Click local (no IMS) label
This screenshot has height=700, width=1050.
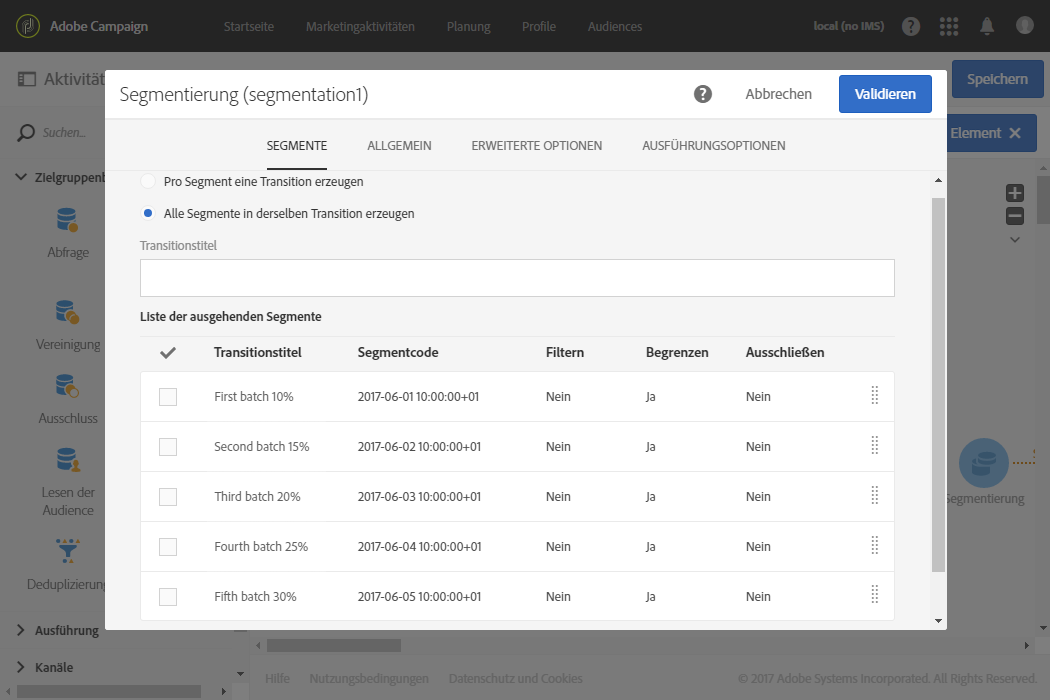click(x=848, y=26)
